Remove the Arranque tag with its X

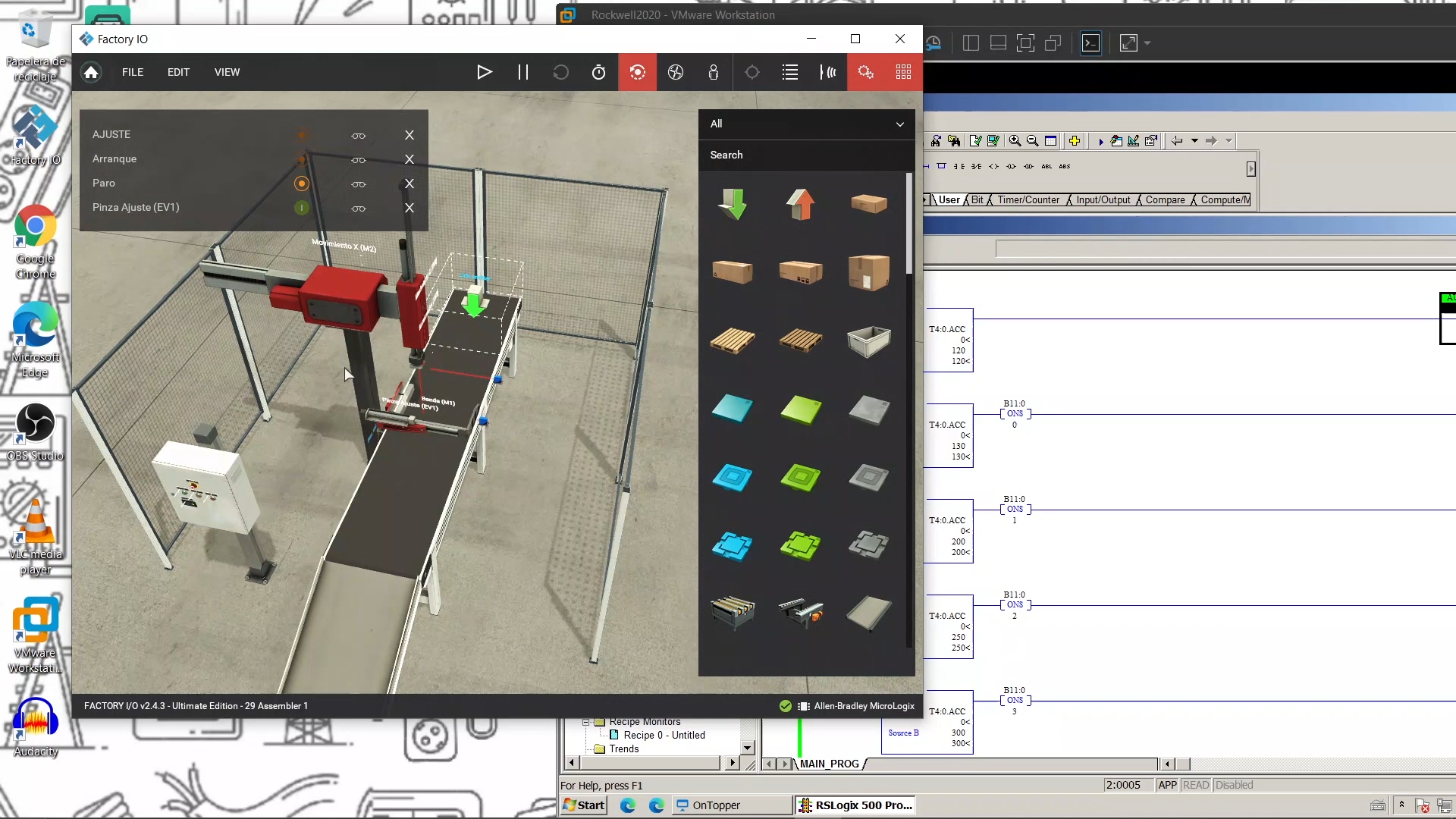[409, 159]
